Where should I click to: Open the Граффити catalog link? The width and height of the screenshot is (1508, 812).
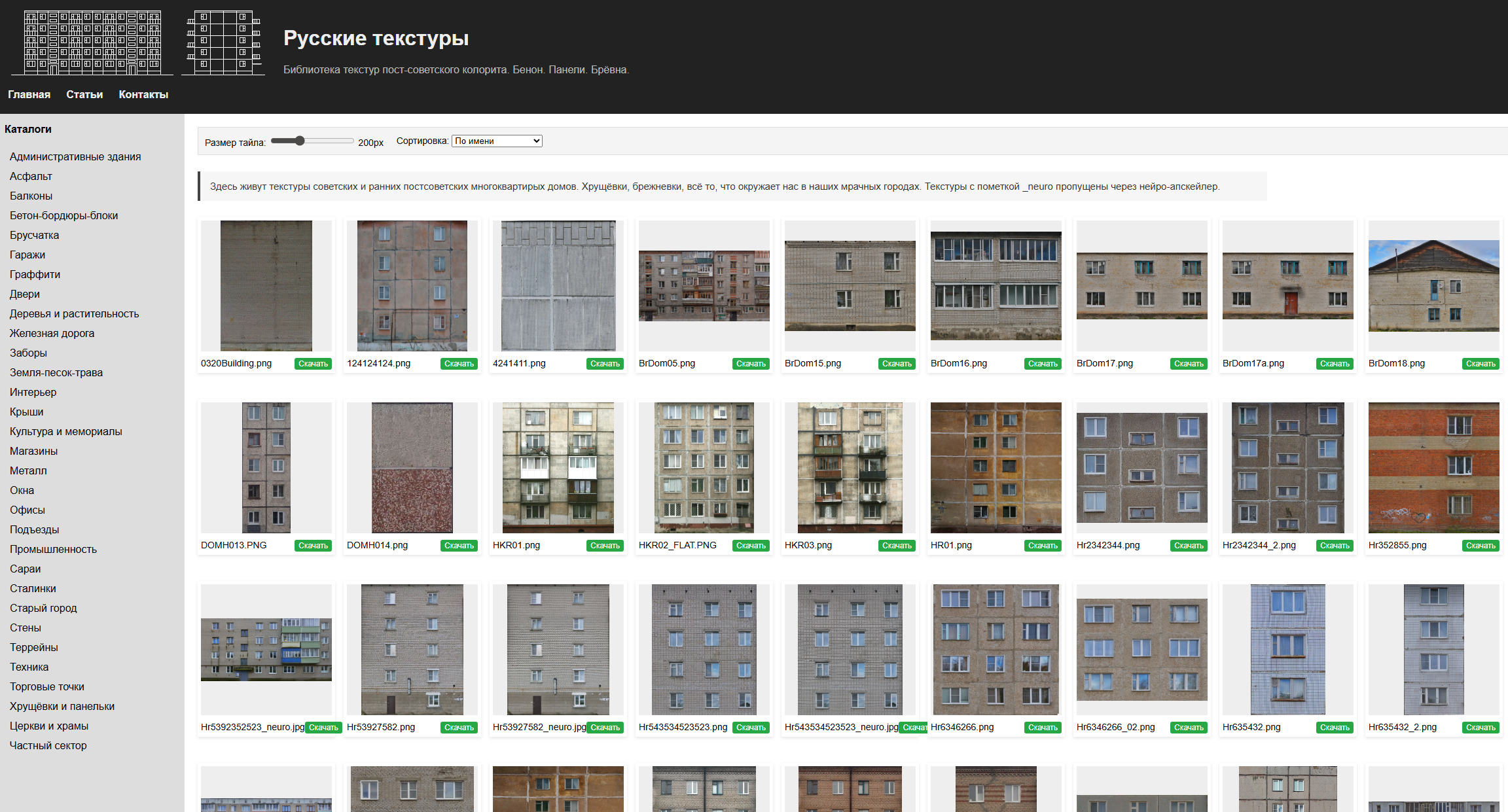click(35, 274)
